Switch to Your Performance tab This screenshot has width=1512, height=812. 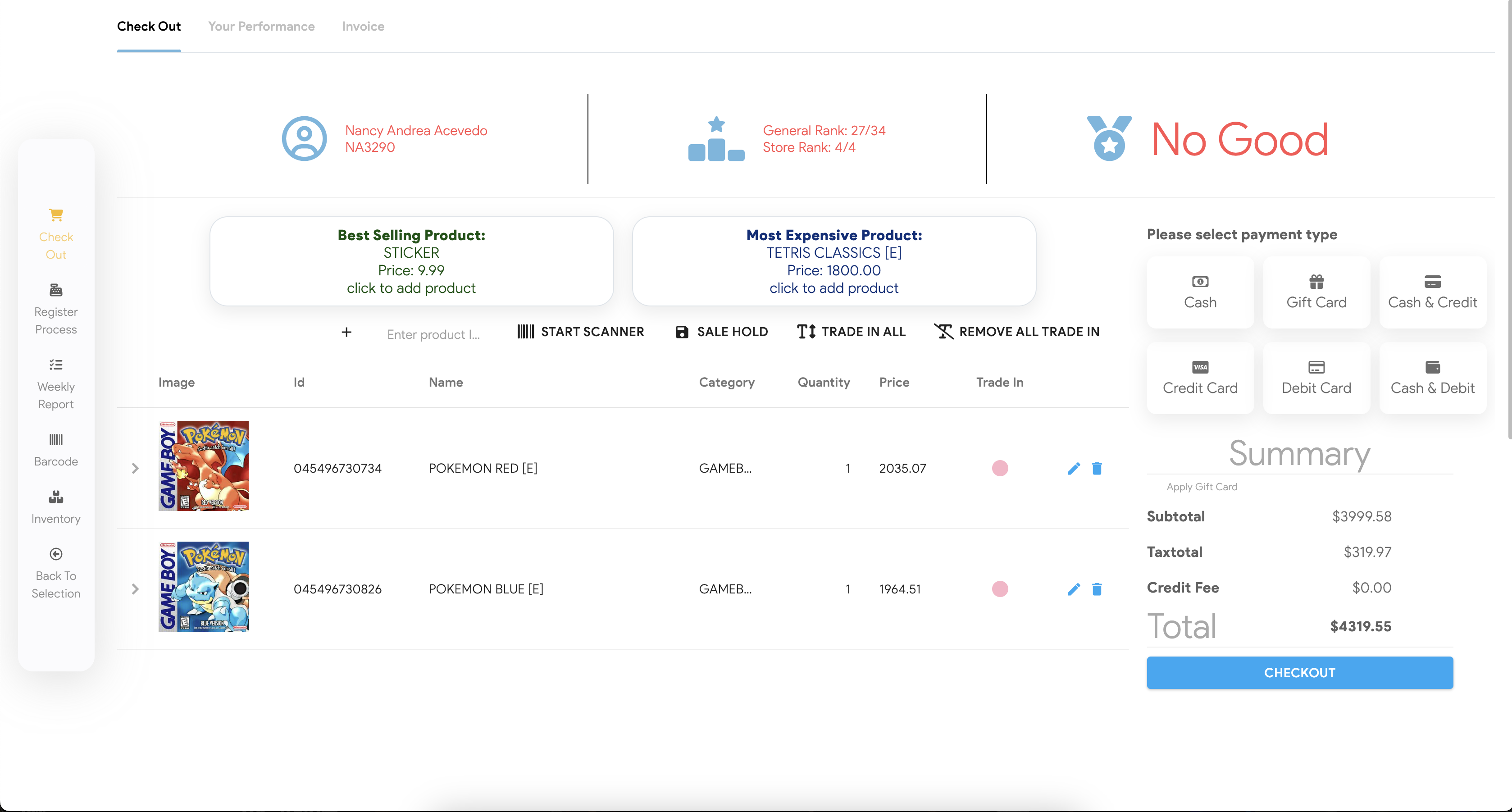point(261,27)
